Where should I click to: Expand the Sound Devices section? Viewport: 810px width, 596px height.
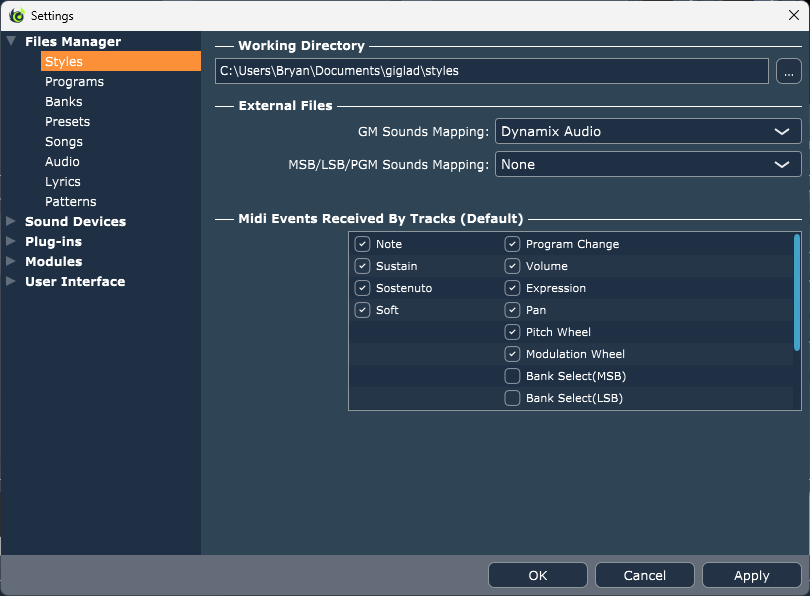pyautogui.click(x=11, y=221)
